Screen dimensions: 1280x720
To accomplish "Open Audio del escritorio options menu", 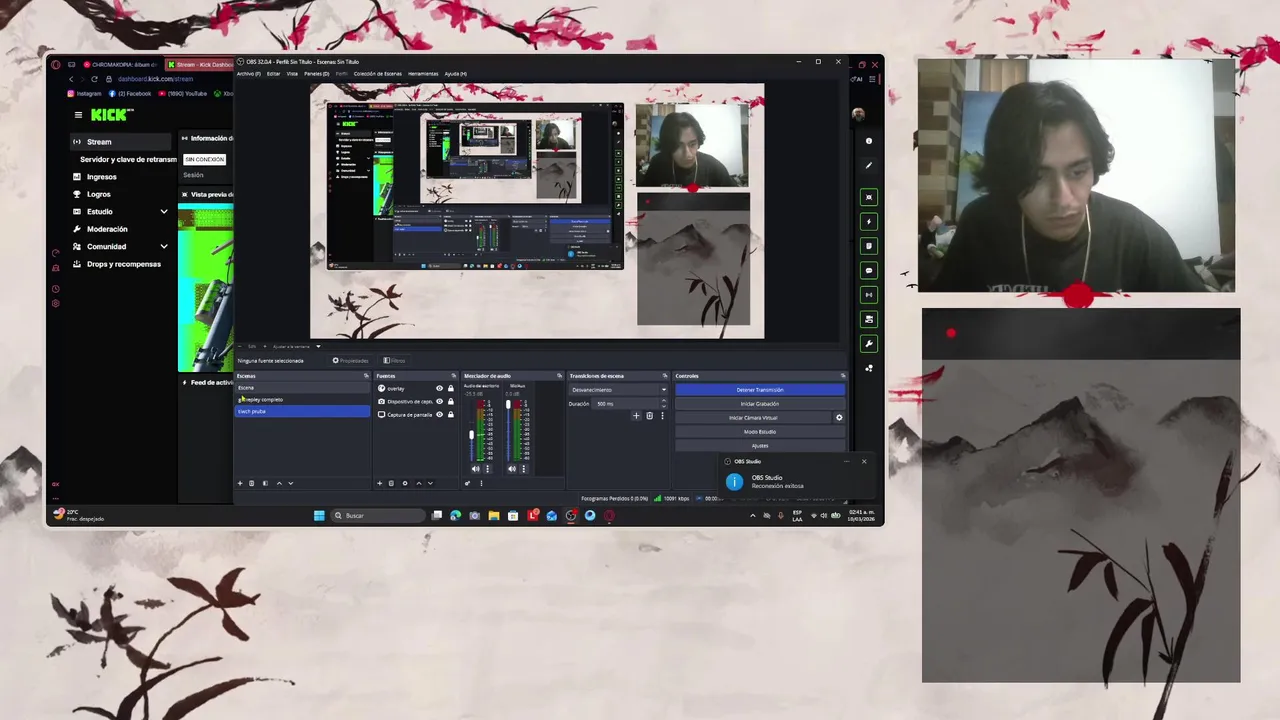I will click(x=487, y=469).
